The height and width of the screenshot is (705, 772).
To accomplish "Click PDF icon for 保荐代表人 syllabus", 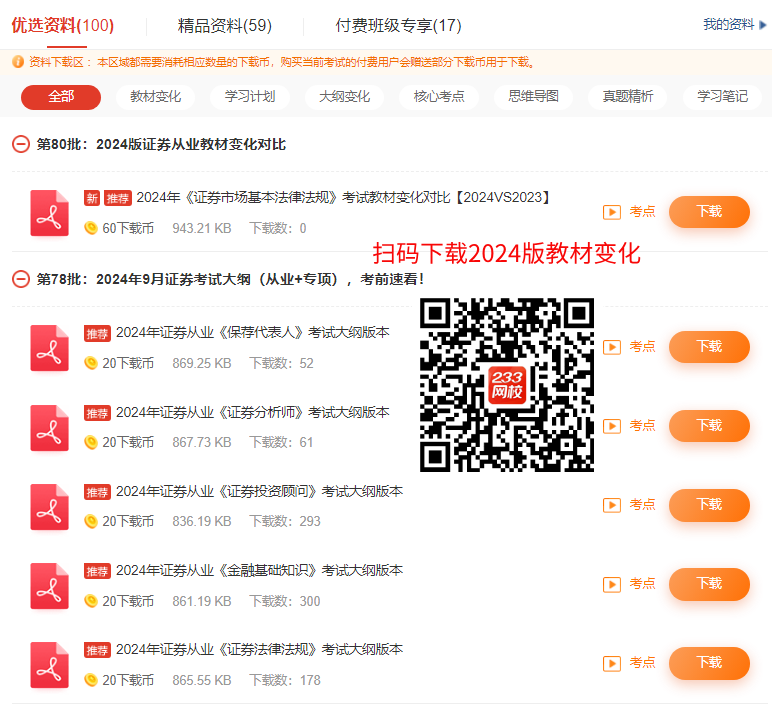I will [49, 347].
